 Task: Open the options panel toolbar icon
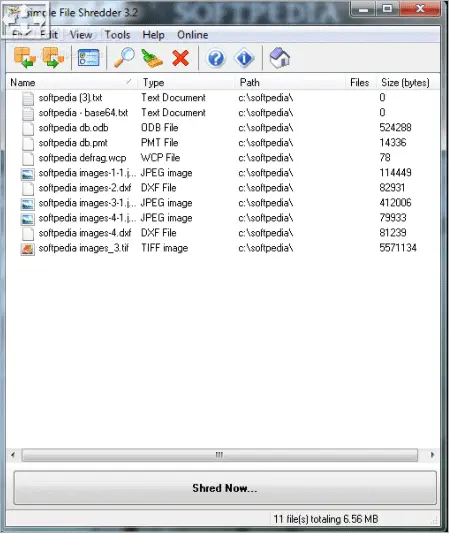(x=89, y=58)
